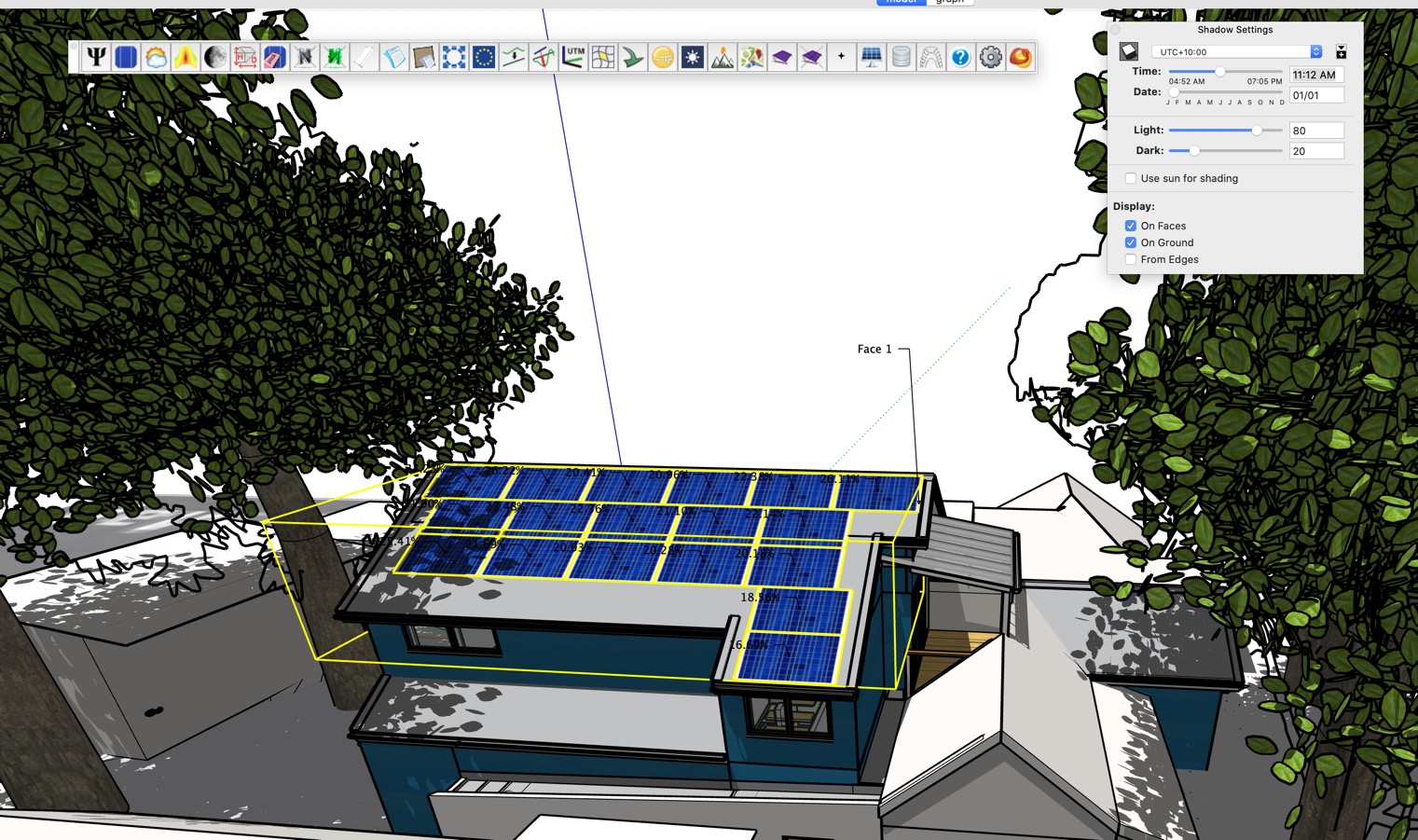Click the Psi symbol toolbar icon

(x=96, y=58)
